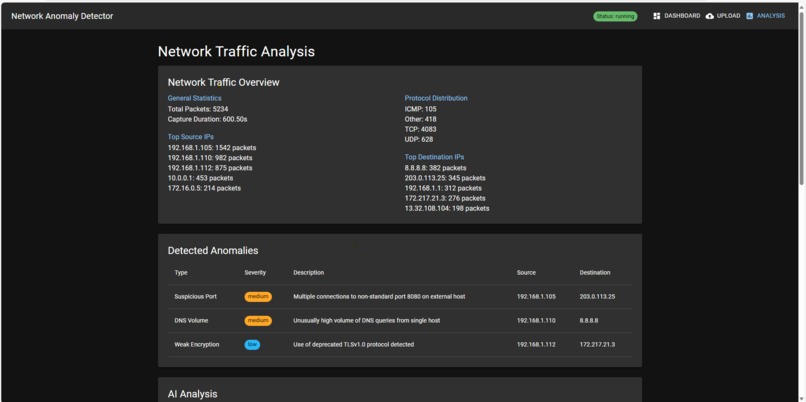Click 'Total Packets: 5234'
Screen dimensions: 806x402
point(198,109)
